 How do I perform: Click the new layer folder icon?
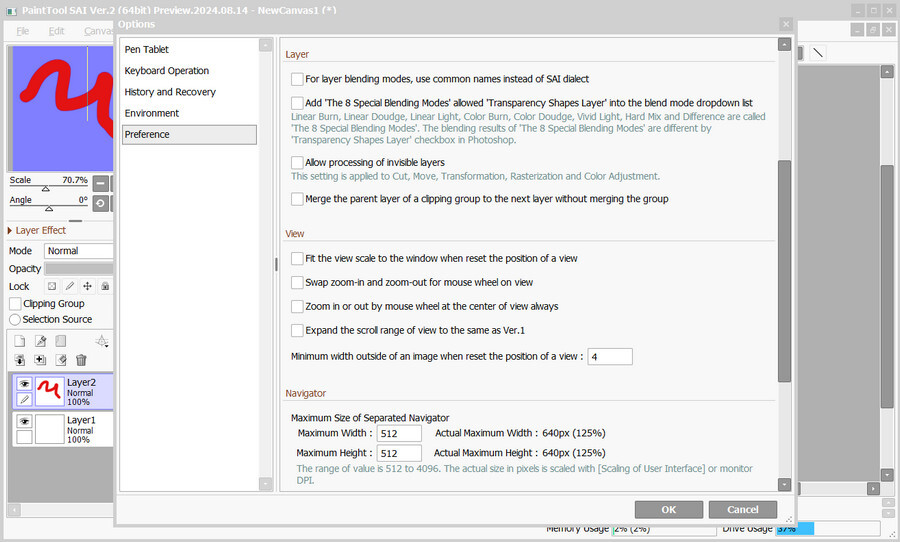60,341
